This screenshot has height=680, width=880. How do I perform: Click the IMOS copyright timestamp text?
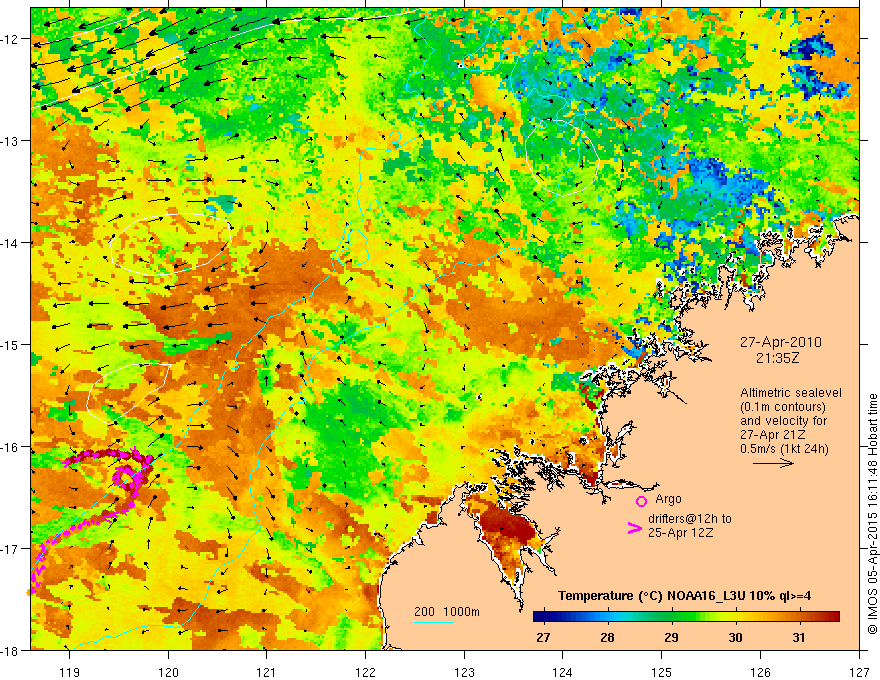click(872, 514)
